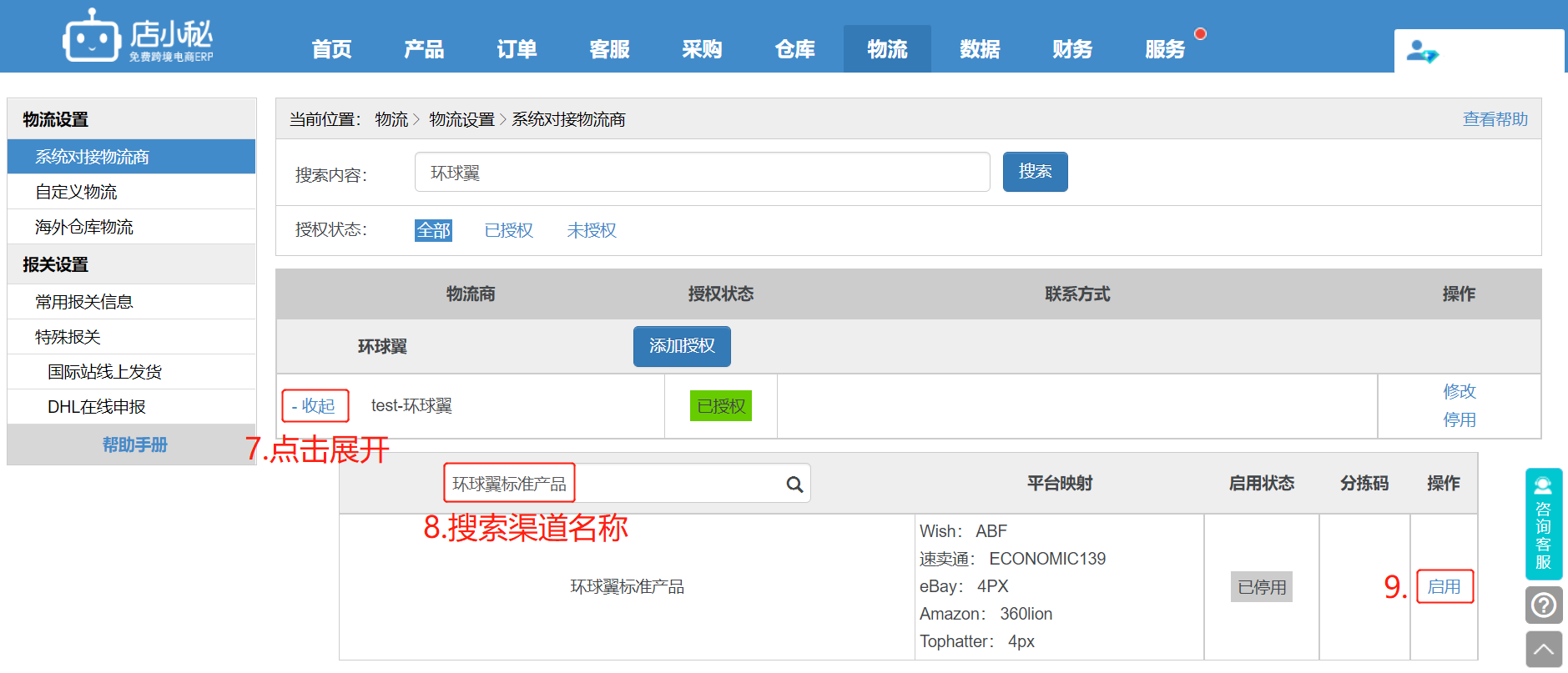
Task: Filter by 全部 authorization status
Action: point(433,230)
